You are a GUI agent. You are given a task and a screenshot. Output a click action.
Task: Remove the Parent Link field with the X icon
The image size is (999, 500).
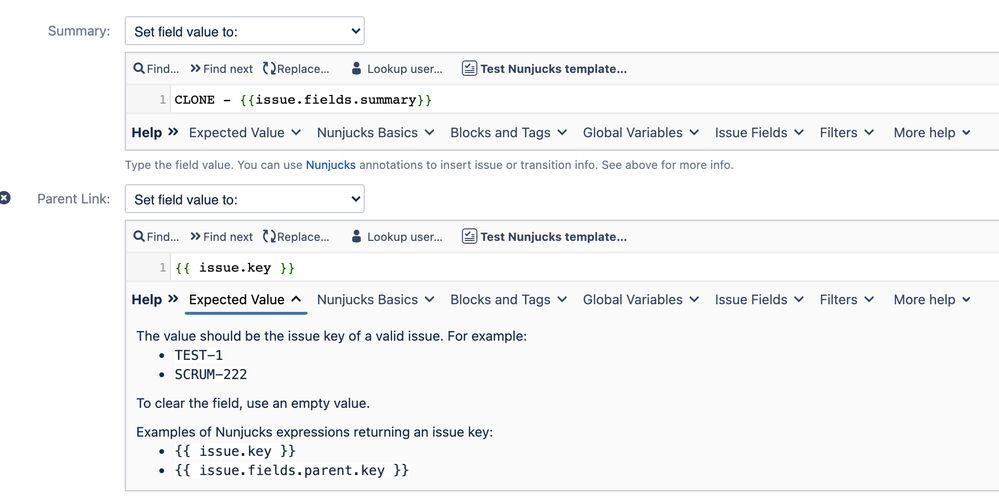pyautogui.click(x=5, y=199)
